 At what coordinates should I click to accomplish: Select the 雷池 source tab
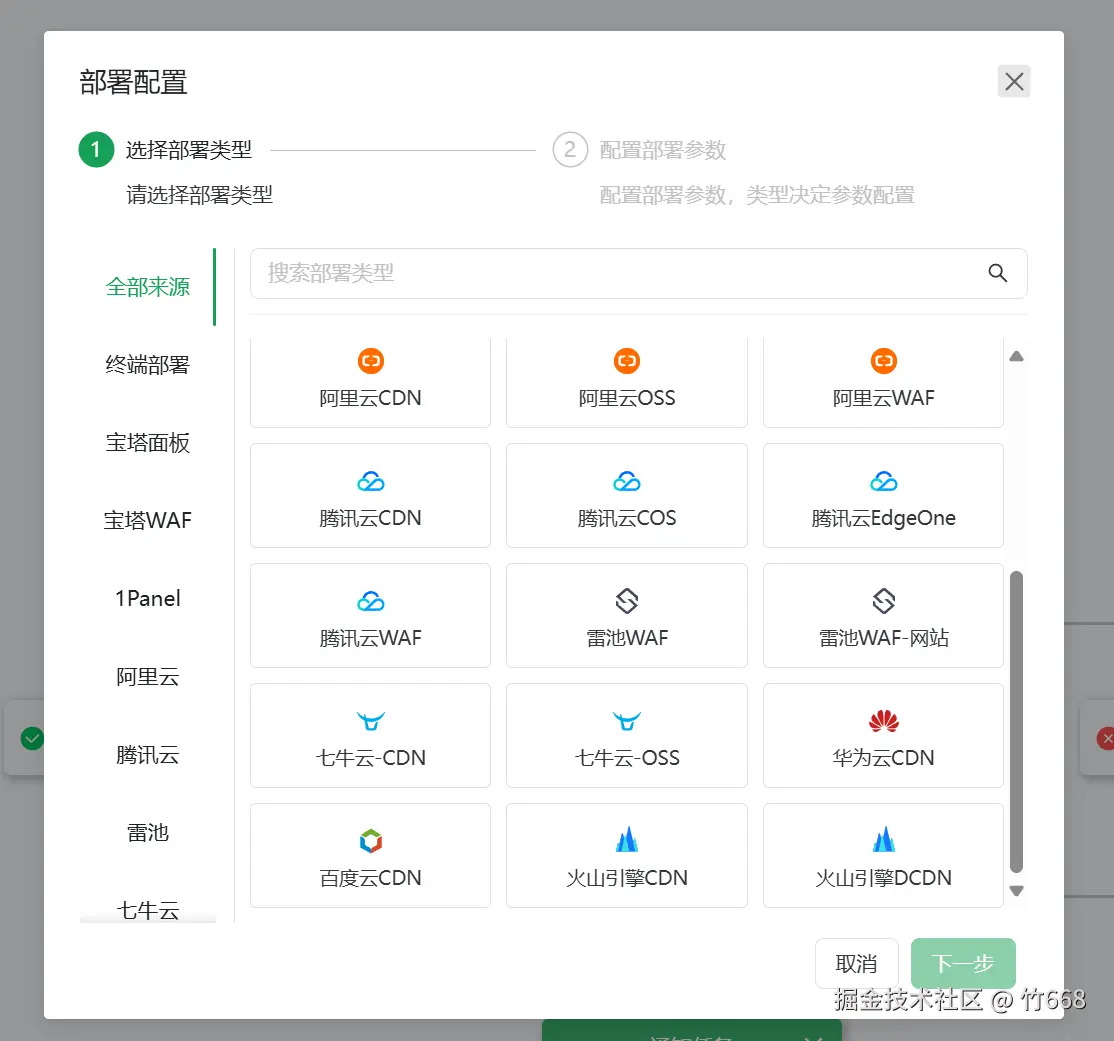(x=148, y=832)
